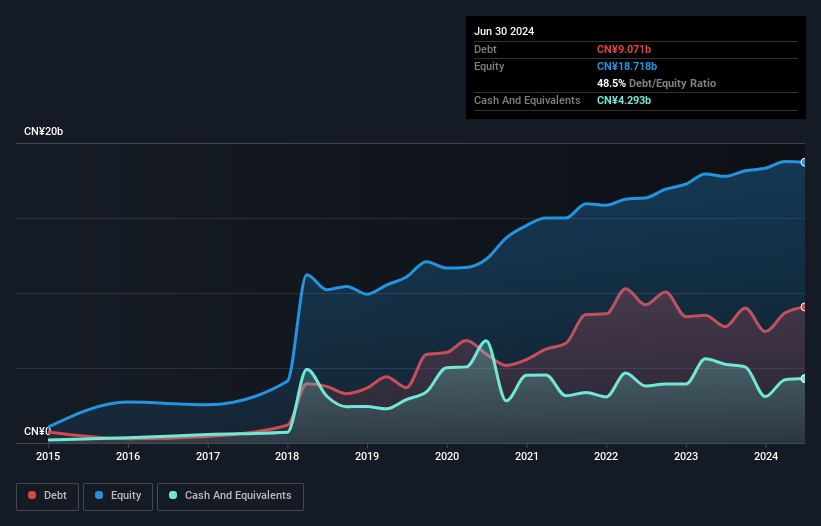
Task: Click the blue Equity legend dot
Action: coord(99,495)
